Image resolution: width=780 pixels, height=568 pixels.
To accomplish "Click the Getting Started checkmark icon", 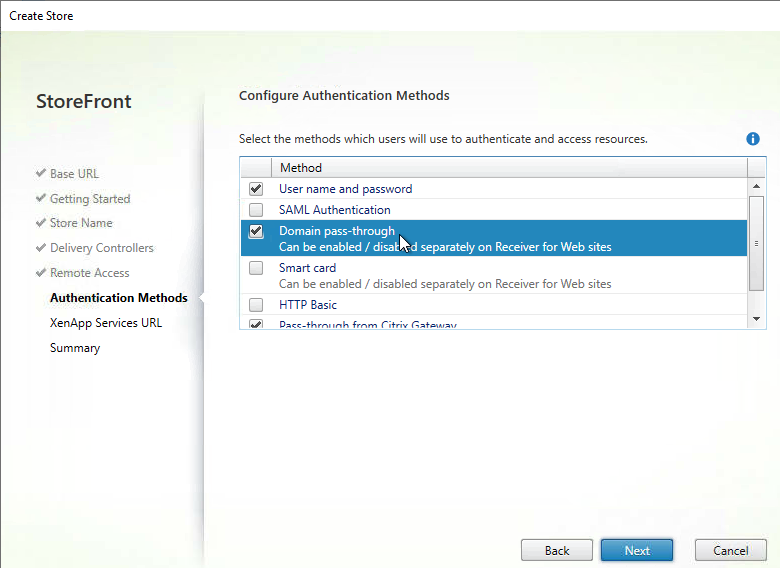I will 41,198.
